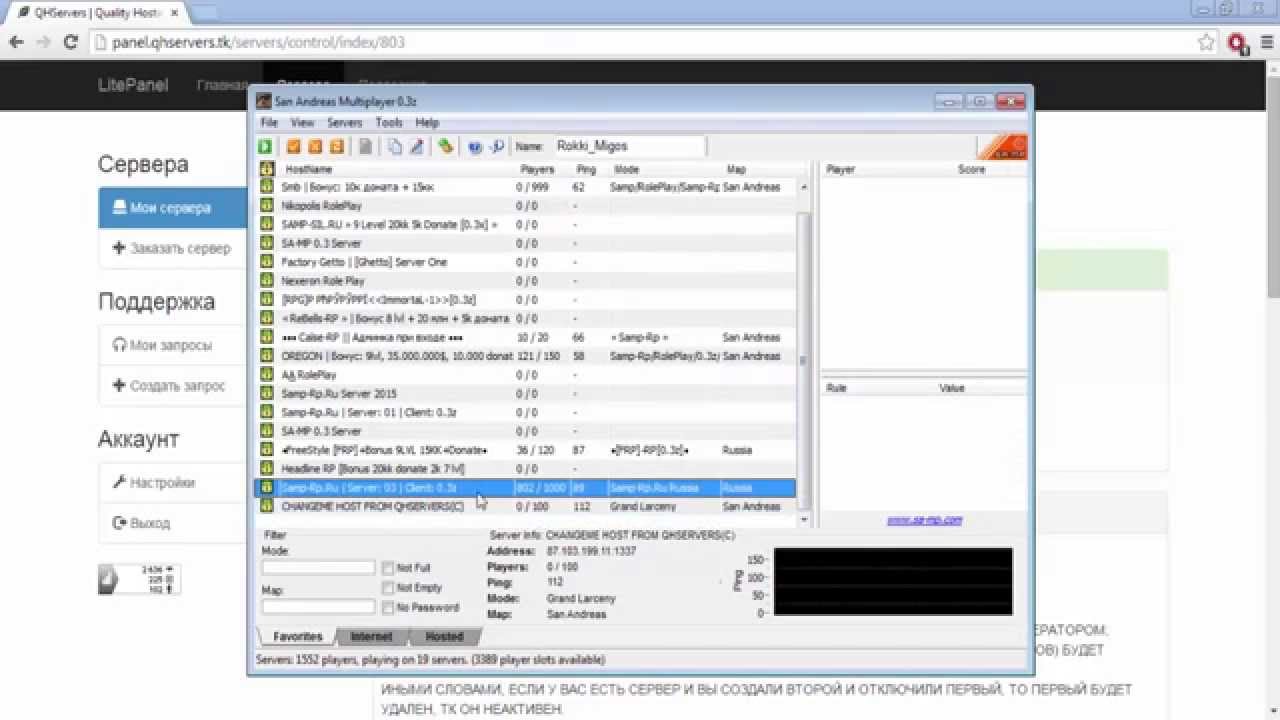The width and height of the screenshot is (1280, 720).
Task: Select the FreeStyle [PRP] server row
Action: tap(526, 450)
